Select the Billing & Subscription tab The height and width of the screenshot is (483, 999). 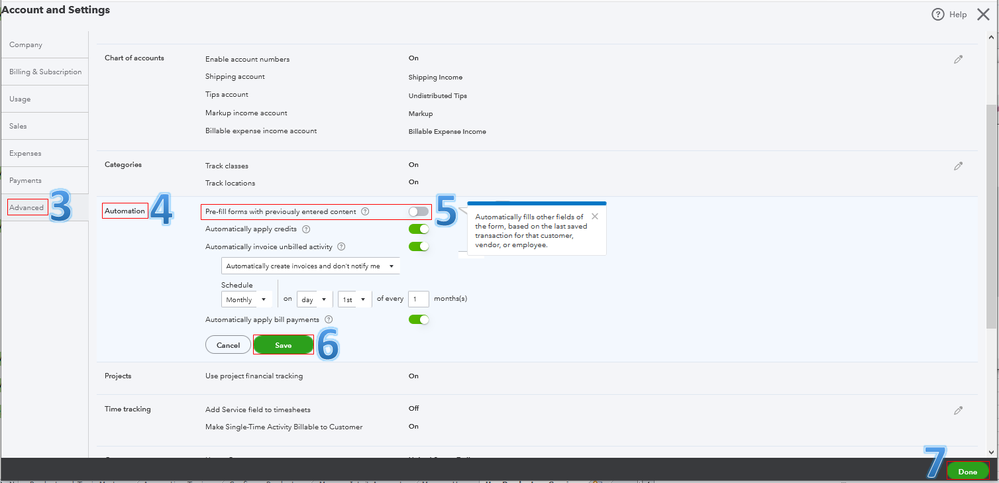coord(45,72)
